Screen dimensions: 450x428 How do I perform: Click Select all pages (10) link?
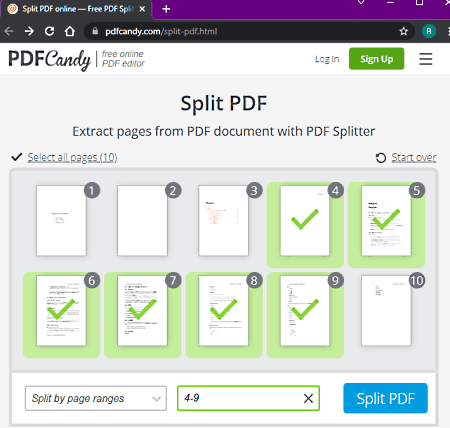(x=72, y=157)
